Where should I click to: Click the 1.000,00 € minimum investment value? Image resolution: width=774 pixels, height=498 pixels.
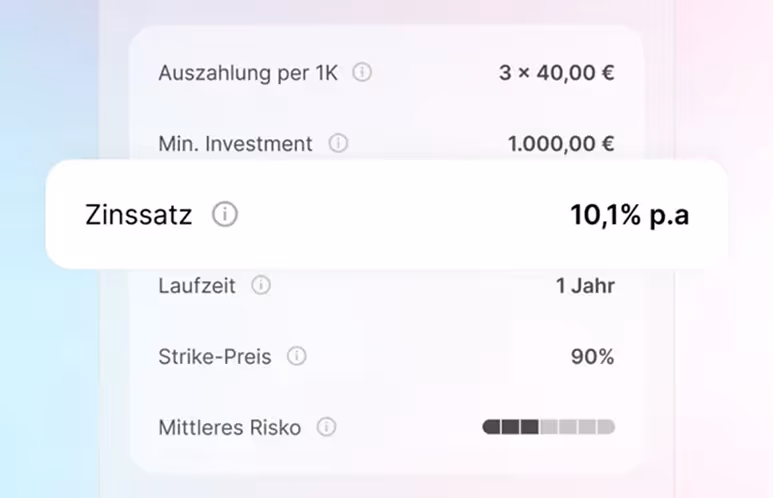tap(561, 144)
